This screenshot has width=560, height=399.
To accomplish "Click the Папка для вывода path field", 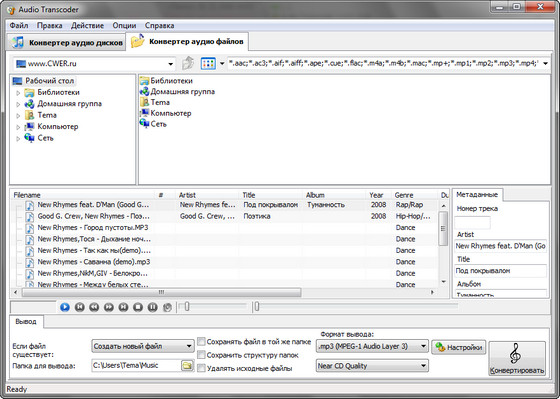I will (x=136, y=365).
